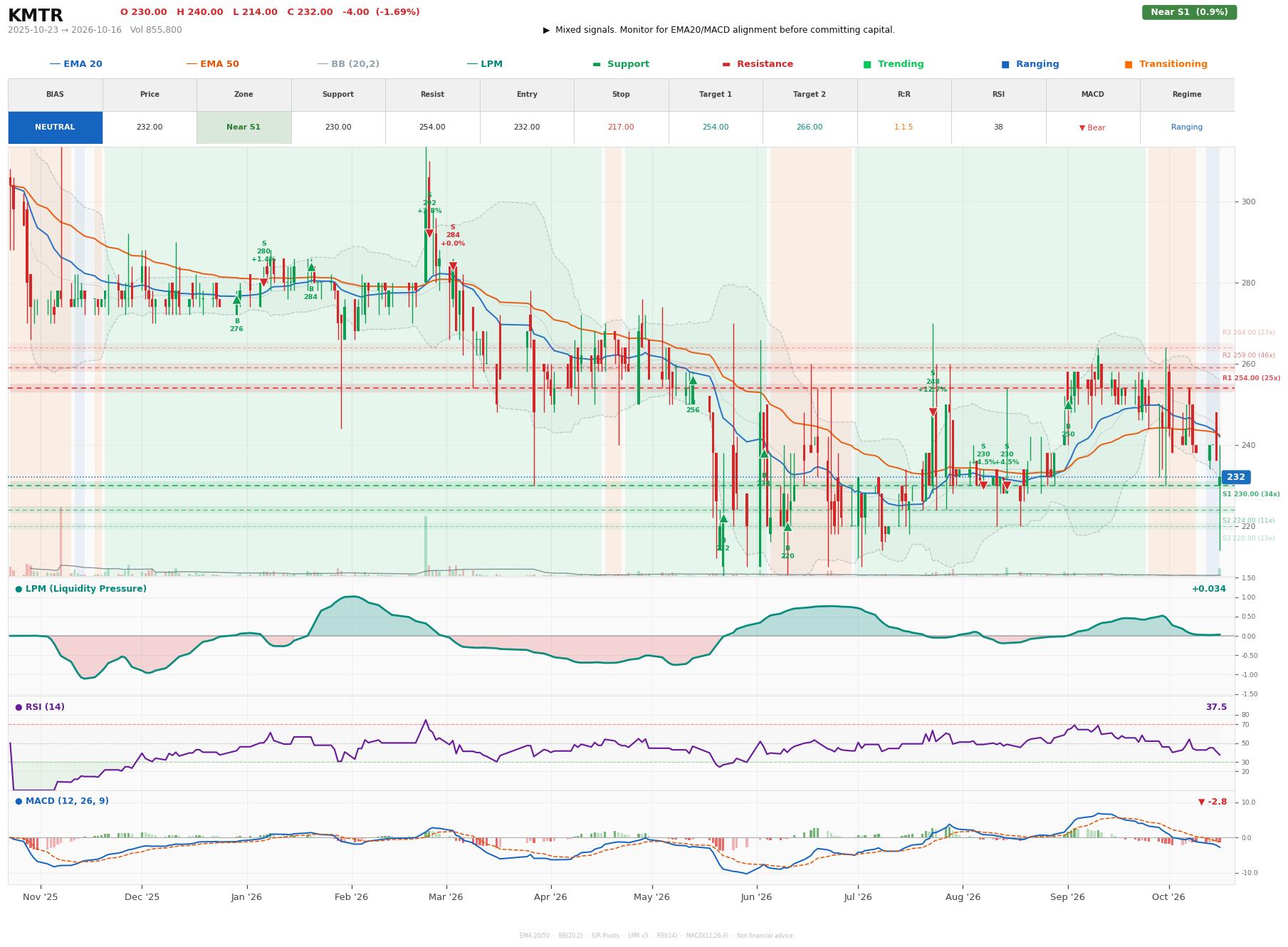Toggle the Support legend entry
Screen dimensions: 1288x947
tap(621, 64)
